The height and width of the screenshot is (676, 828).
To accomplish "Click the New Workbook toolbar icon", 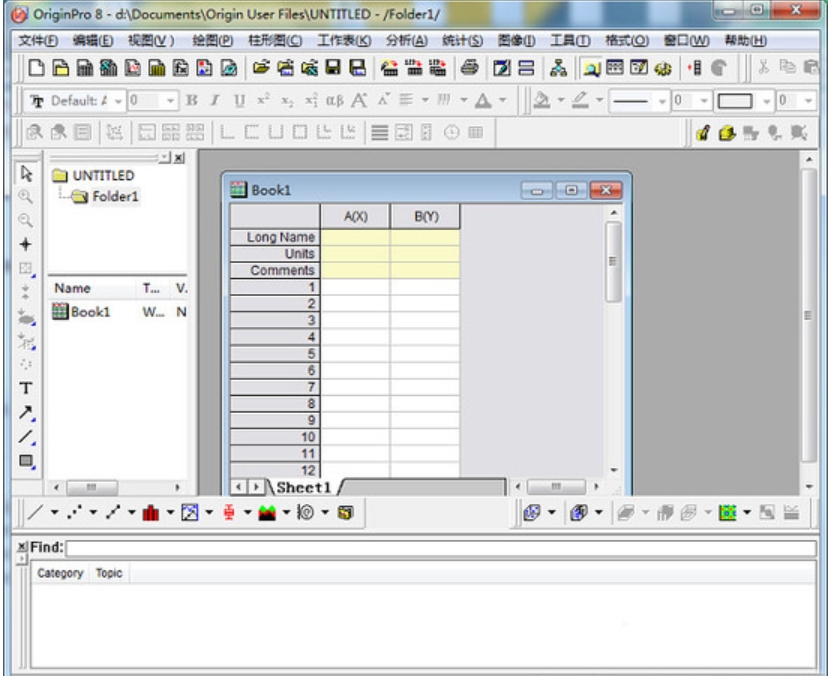I will pos(85,68).
